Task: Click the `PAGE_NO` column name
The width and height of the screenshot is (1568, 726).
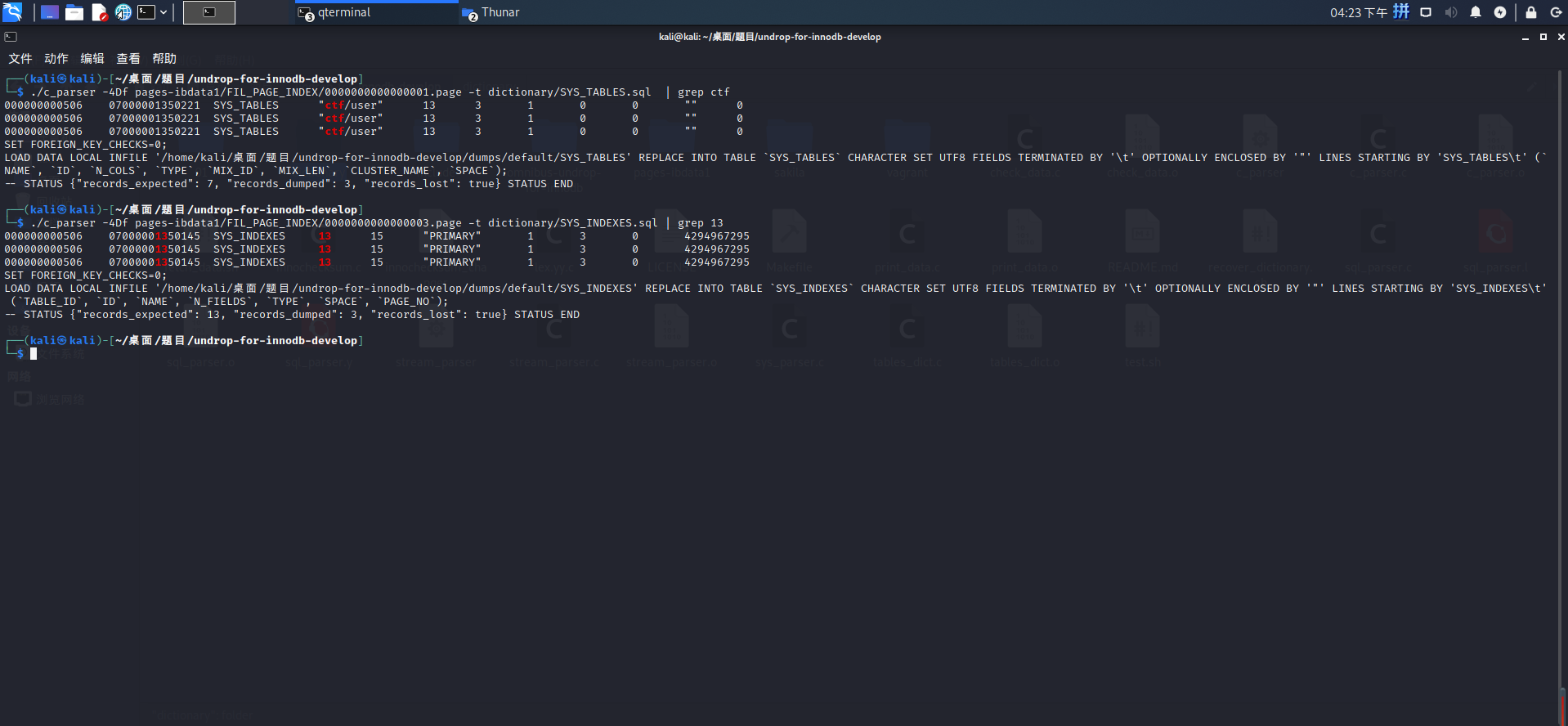Action: (406, 302)
